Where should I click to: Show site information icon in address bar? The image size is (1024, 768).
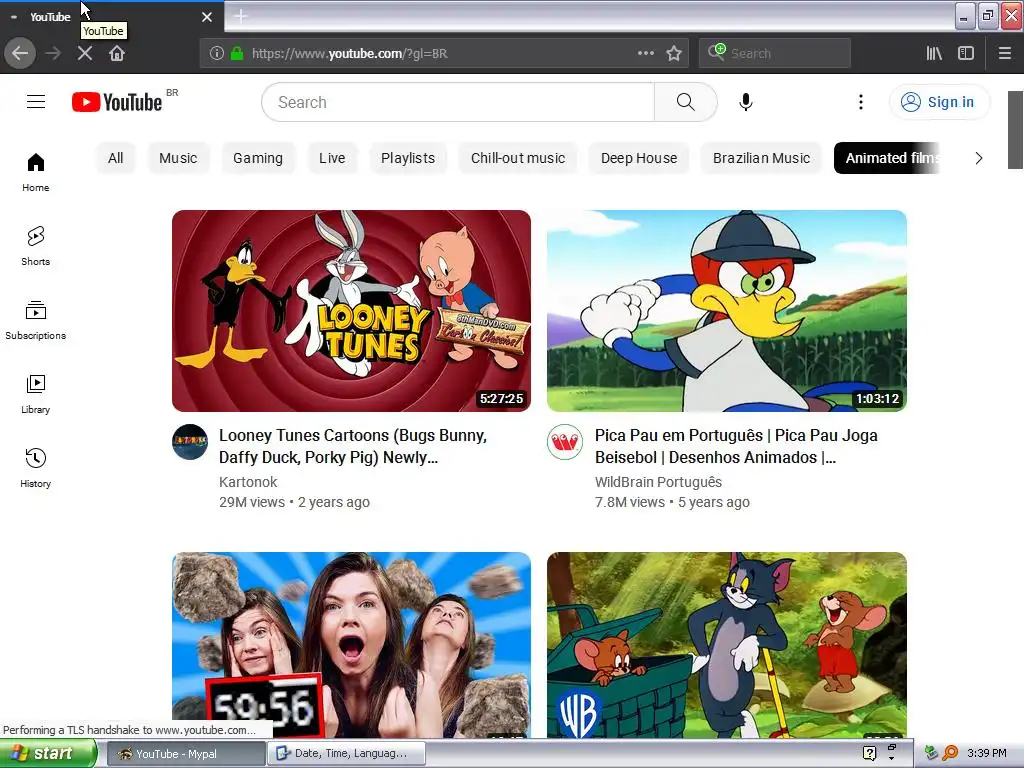click(217, 54)
